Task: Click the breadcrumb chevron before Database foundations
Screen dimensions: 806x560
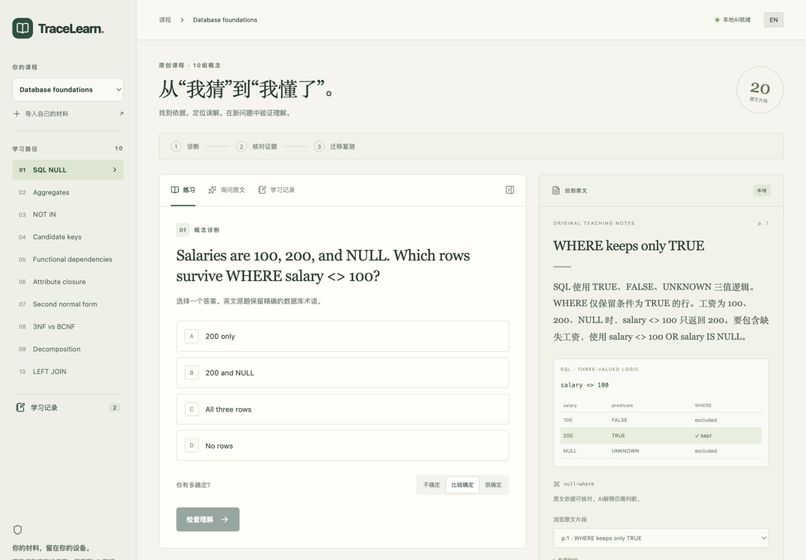Action: (x=181, y=20)
